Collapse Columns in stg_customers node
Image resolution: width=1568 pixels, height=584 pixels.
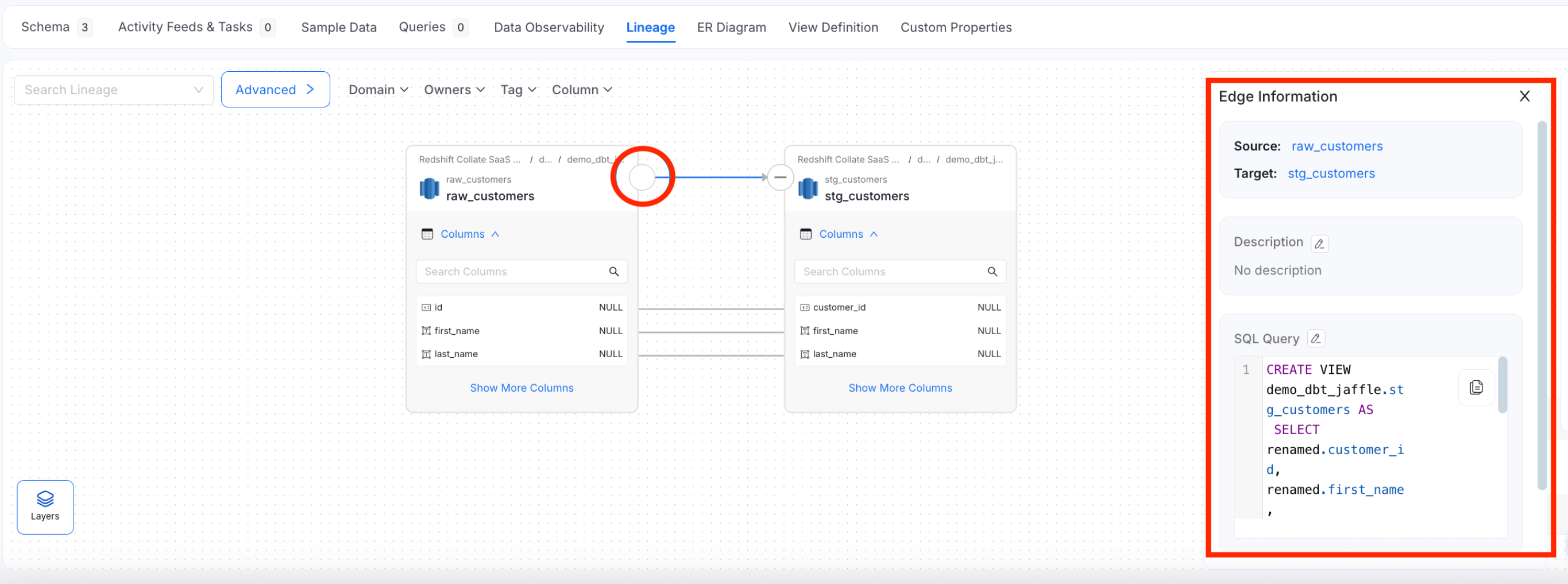(848, 234)
